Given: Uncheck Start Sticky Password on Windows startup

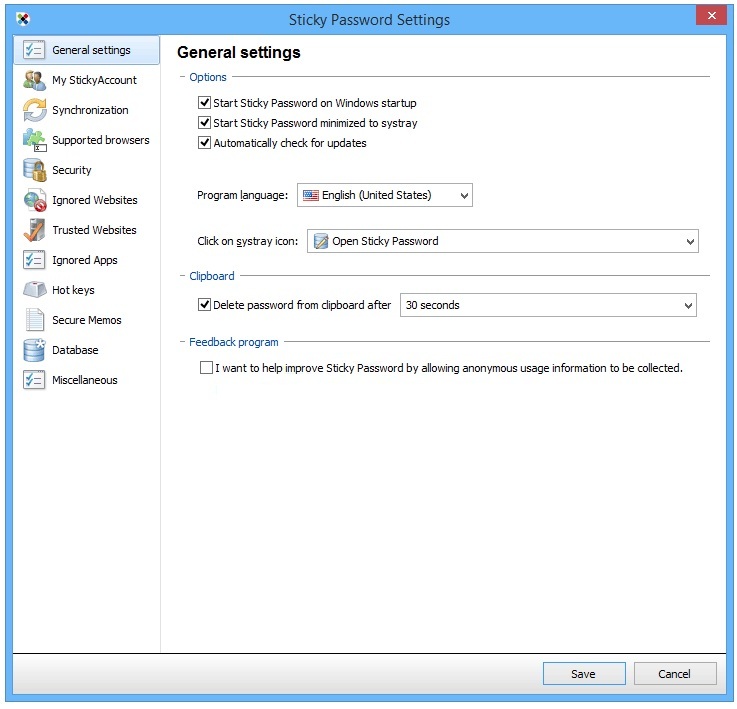Looking at the screenshot, I should 205,103.
